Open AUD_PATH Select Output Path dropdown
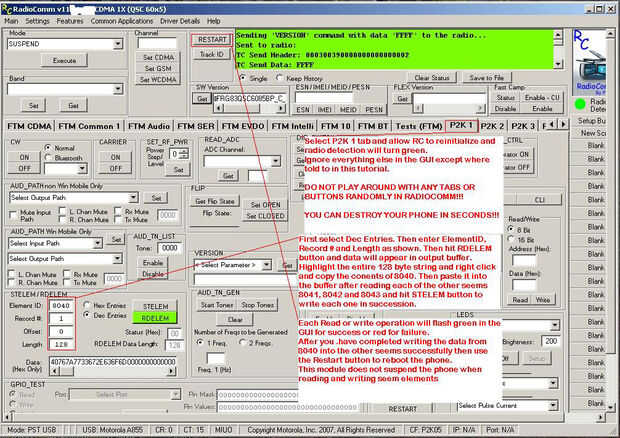This screenshot has height=438, width=620. [133, 197]
